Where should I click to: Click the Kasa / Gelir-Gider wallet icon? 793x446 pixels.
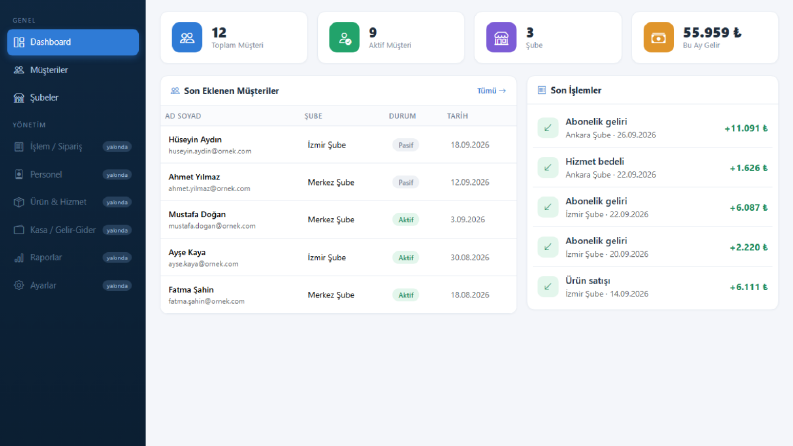point(19,230)
